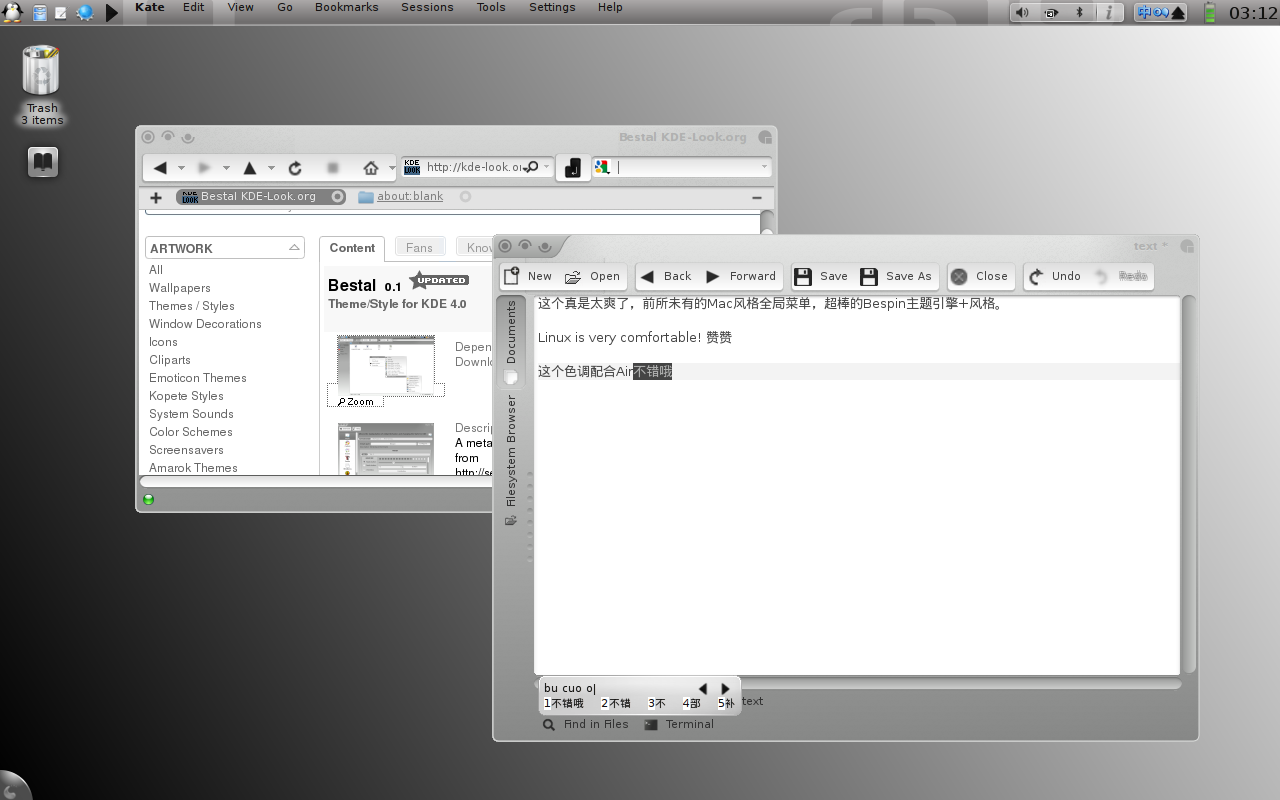Open the View menu
Viewport: 1280px width, 800px height.
(240, 7)
